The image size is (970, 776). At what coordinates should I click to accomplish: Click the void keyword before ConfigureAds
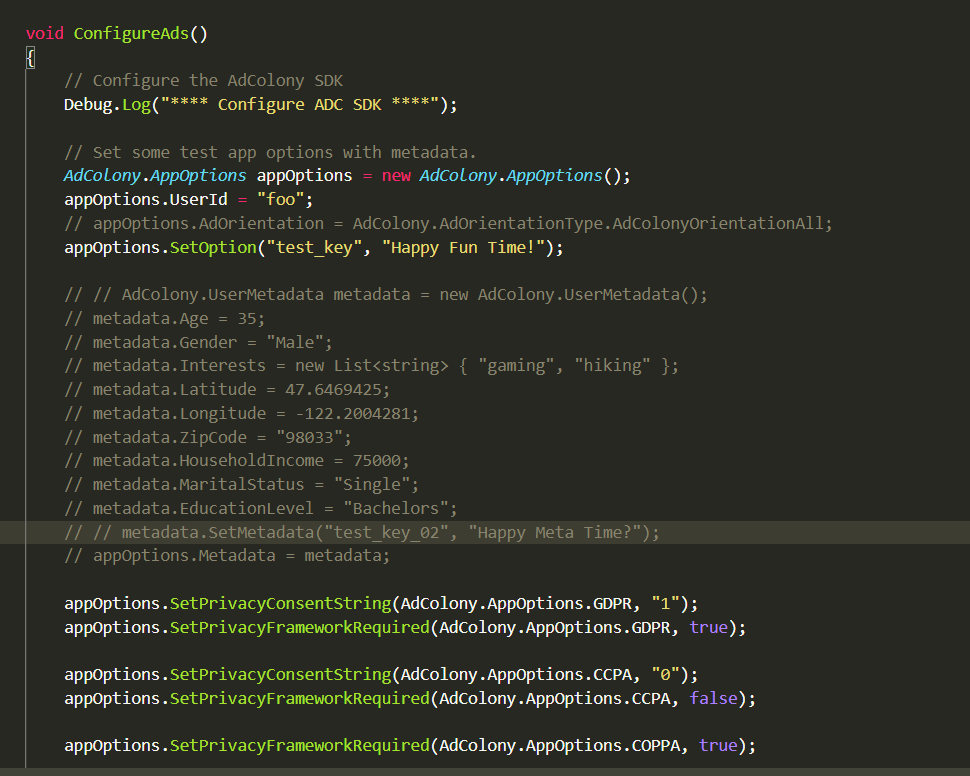45,33
